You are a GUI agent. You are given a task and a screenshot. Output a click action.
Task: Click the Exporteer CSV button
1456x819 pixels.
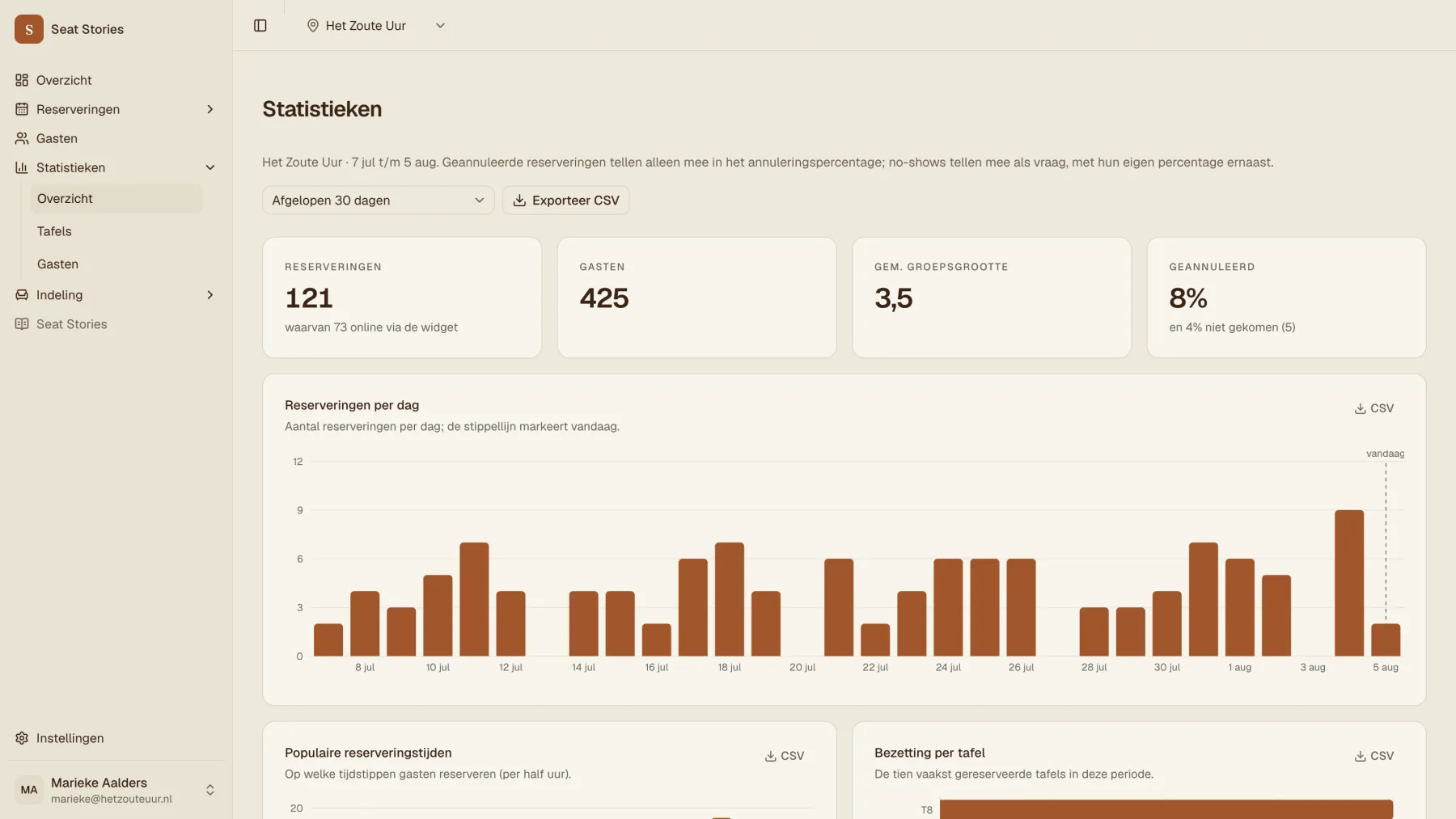(x=566, y=201)
